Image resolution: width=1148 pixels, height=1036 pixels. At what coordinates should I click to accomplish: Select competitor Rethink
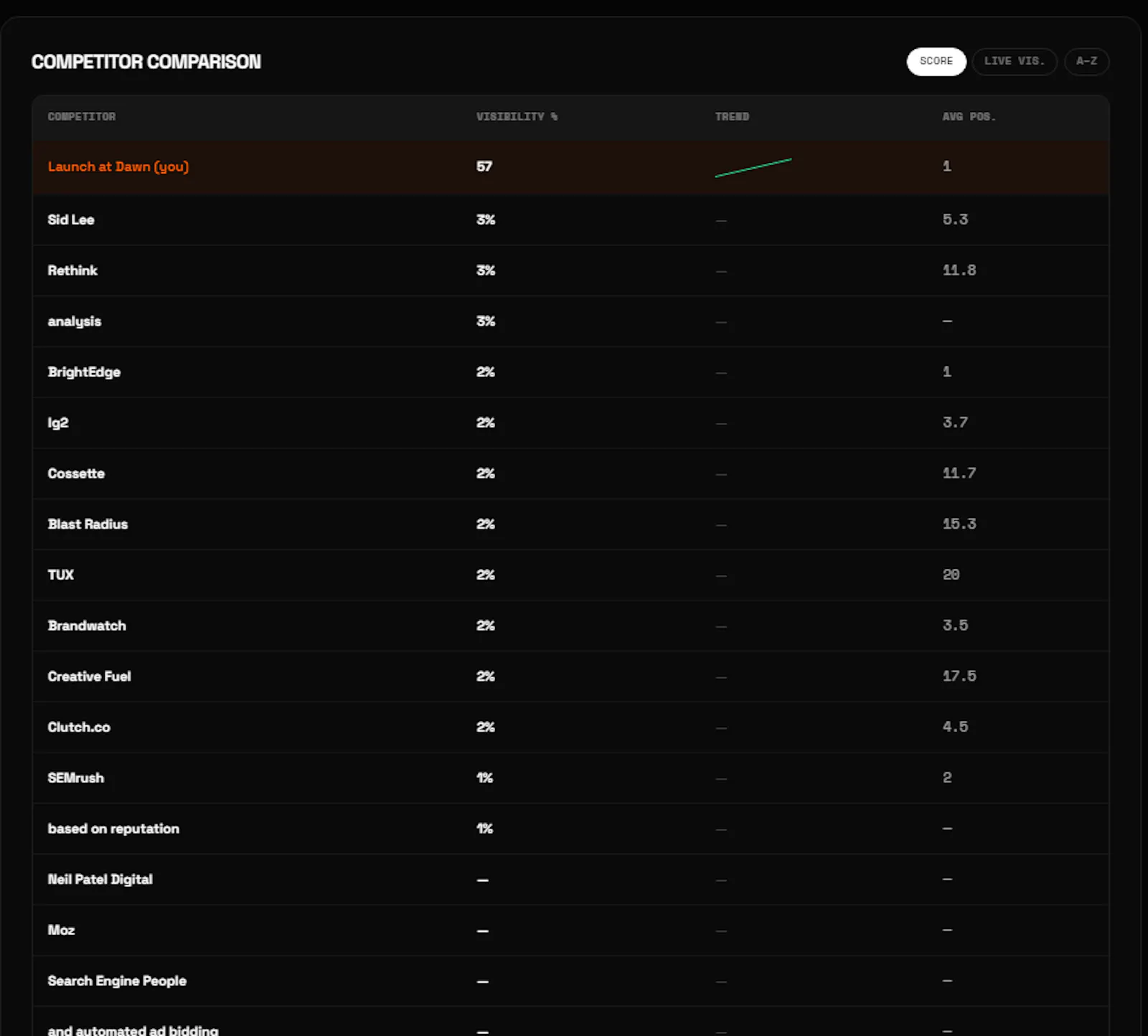point(72,270)
